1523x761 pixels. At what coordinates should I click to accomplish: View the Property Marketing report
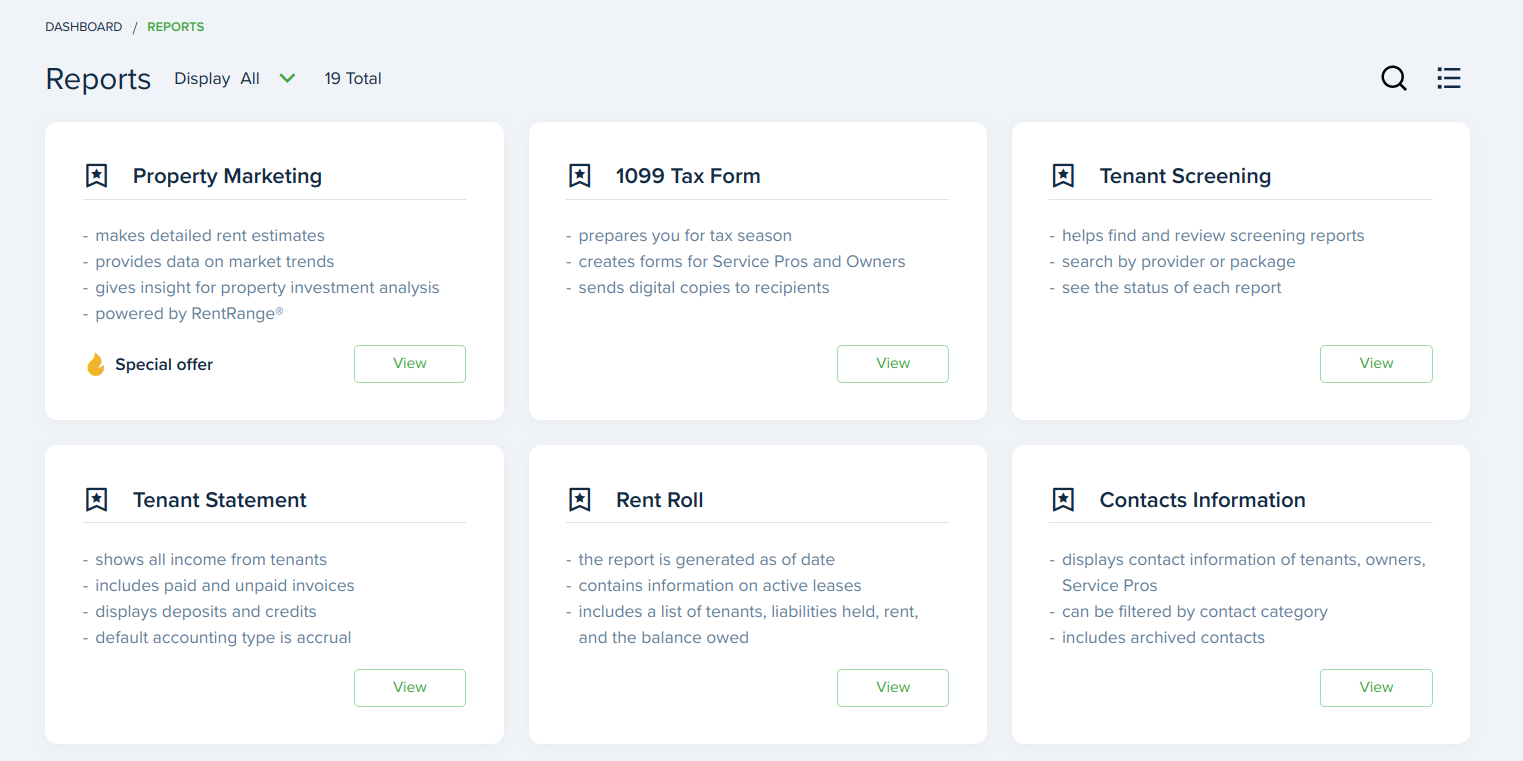click(409, 364)
